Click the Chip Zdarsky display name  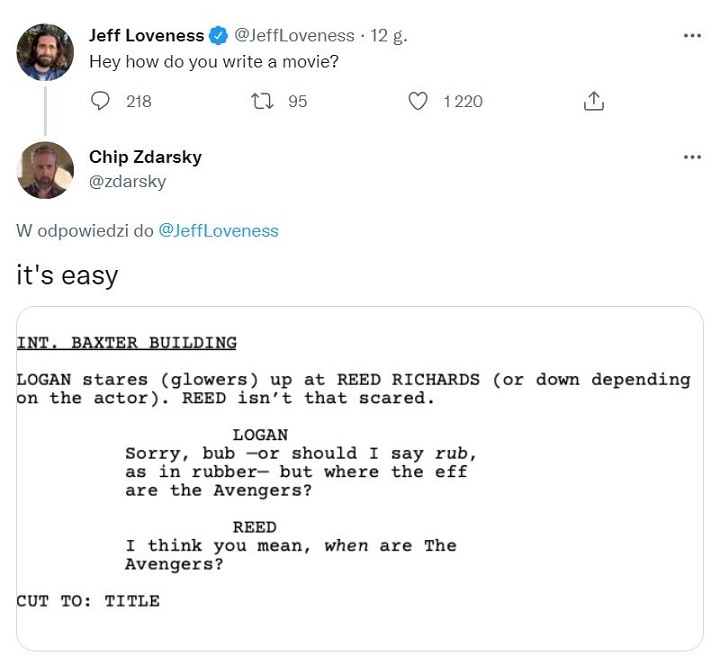145,157
